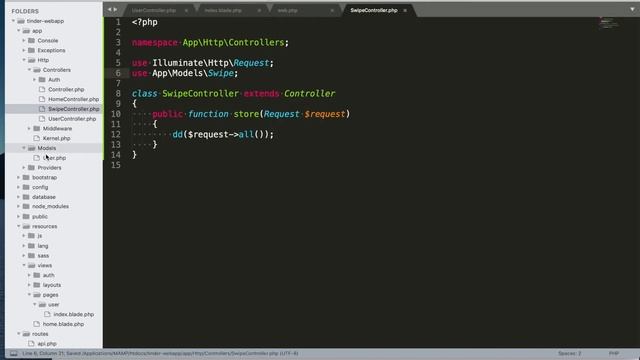The width and height of the screenshot is (640, 360).
Task: Go to previous tab with left arrow
Action: [109, 9]
